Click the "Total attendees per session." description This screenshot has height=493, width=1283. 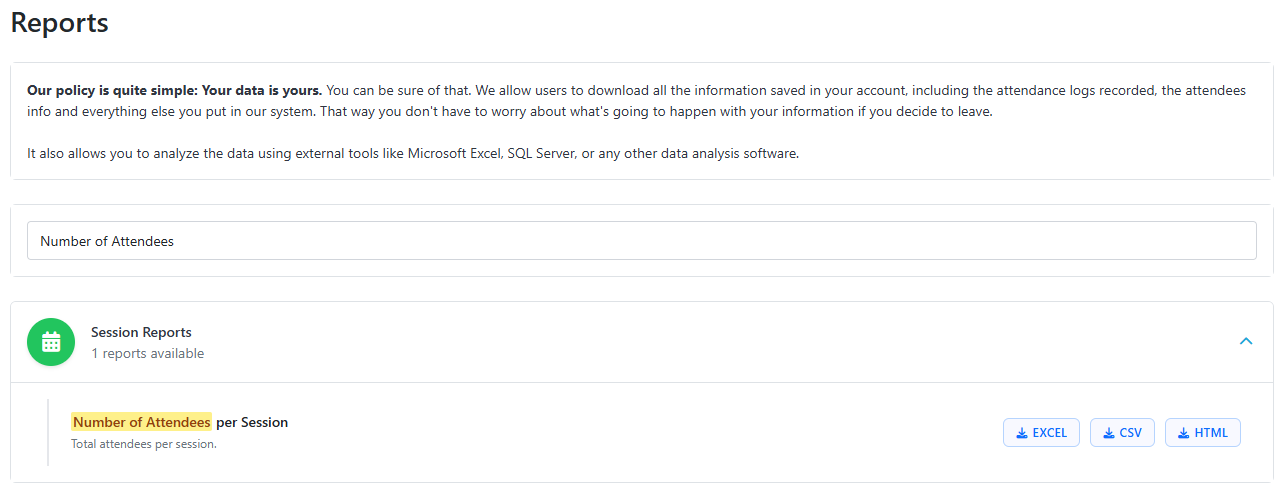(x=144, y=444)
